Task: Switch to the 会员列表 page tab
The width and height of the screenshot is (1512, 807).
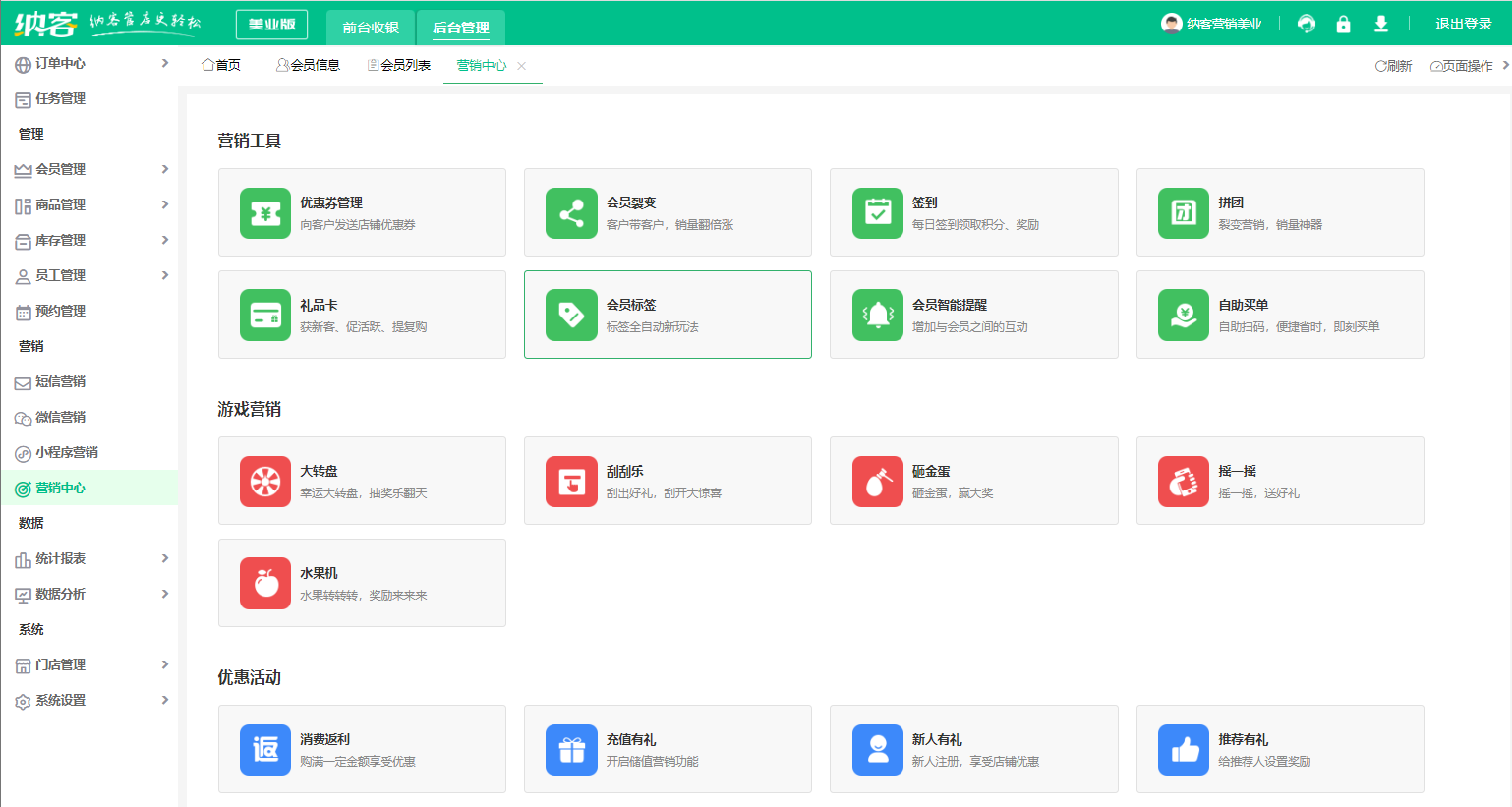Action: (x=399, y=65)
